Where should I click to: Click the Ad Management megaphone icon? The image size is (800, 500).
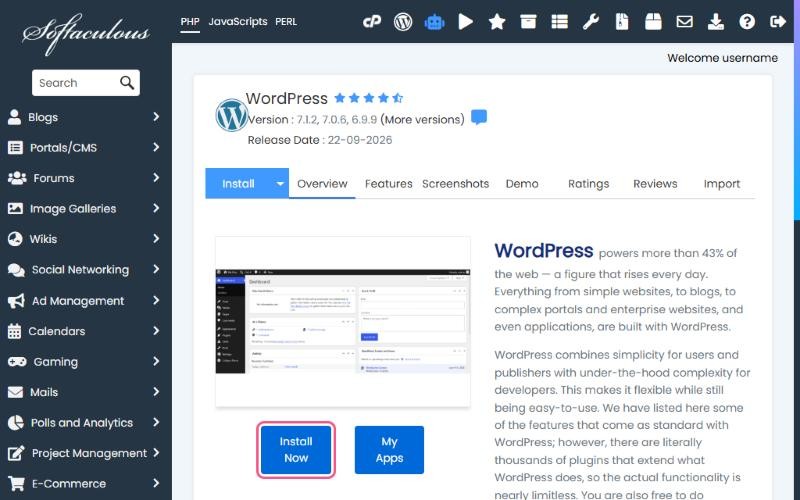click(16, 301)
